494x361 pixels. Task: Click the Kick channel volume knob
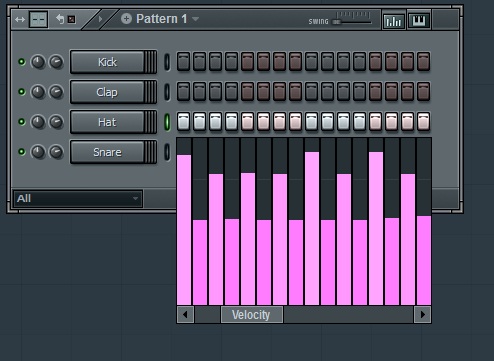coord(56,62)
